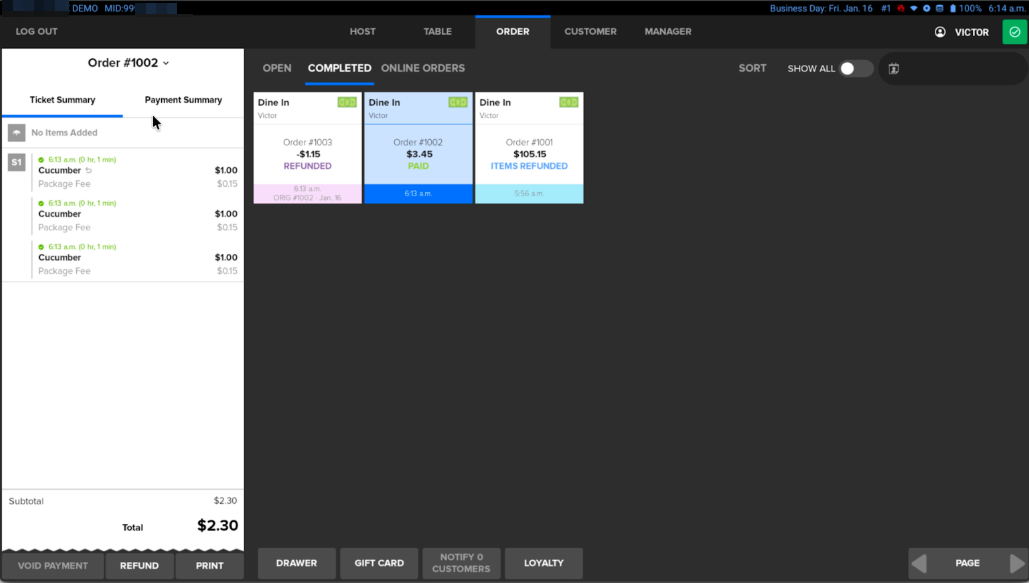Viewport: 1029px width, 583px height.
Task: Click the S1 seat badge
Action: (x=16, y=162)
